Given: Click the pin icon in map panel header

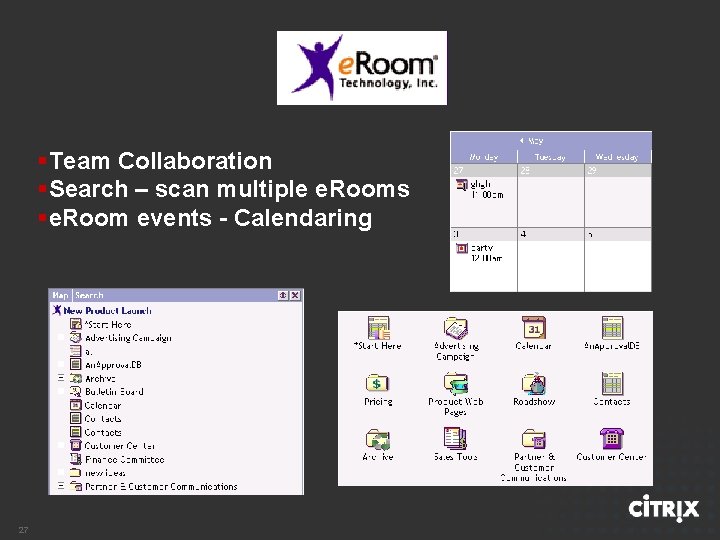Looking at the screenshot, I should [283, 295].
